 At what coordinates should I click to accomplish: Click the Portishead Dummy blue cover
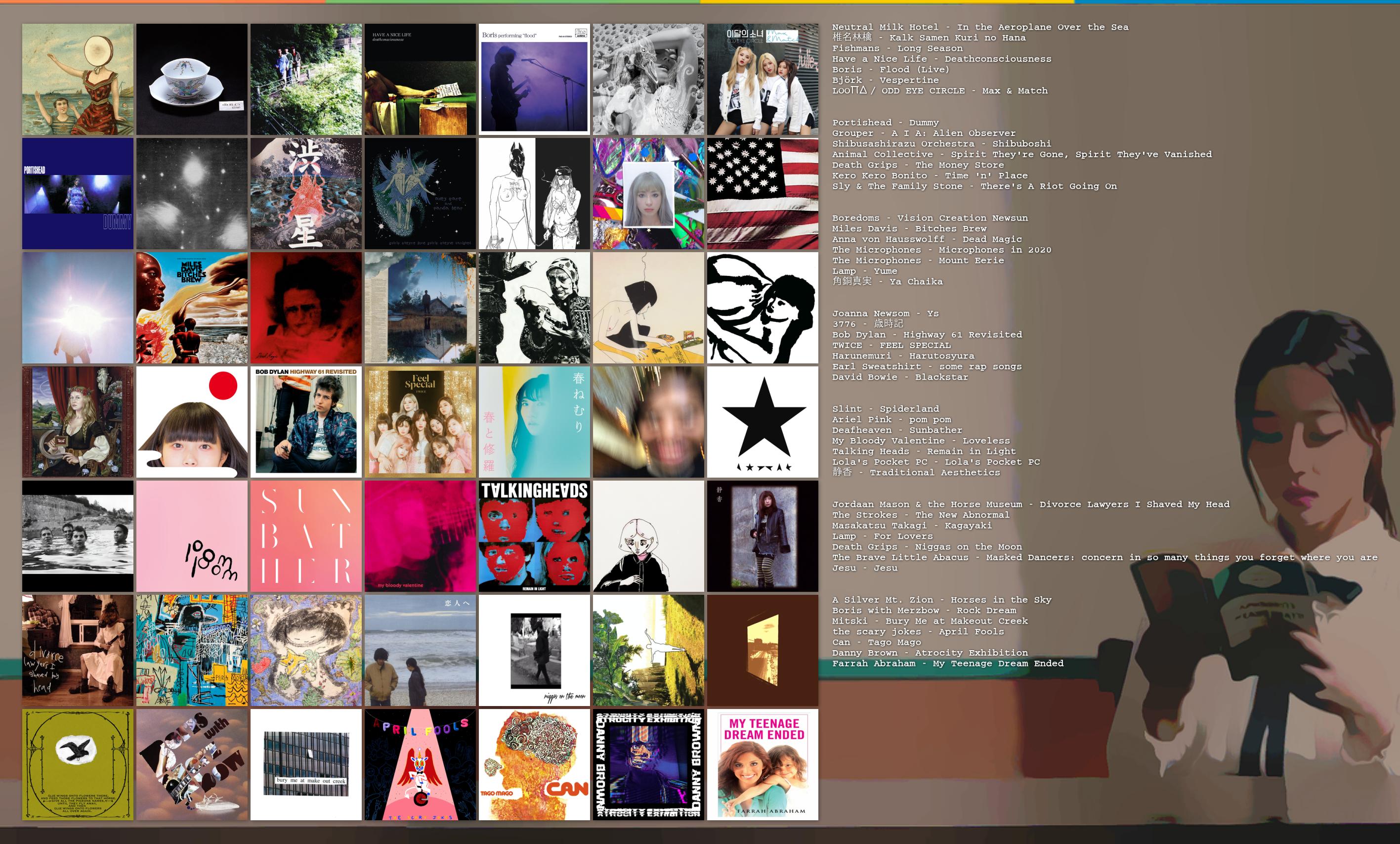(x=78, y=193)
